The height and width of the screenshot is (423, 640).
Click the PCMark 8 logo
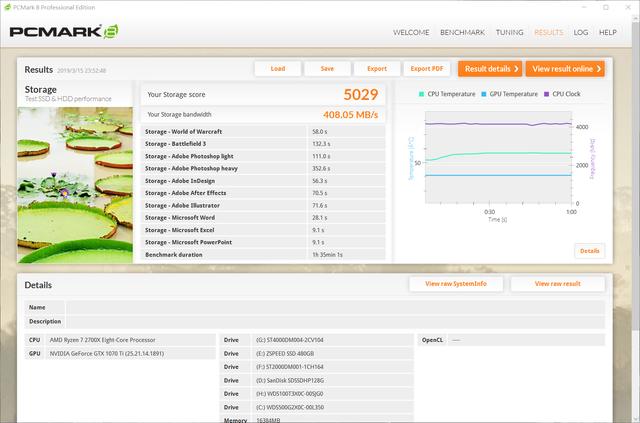pos(64,32)
